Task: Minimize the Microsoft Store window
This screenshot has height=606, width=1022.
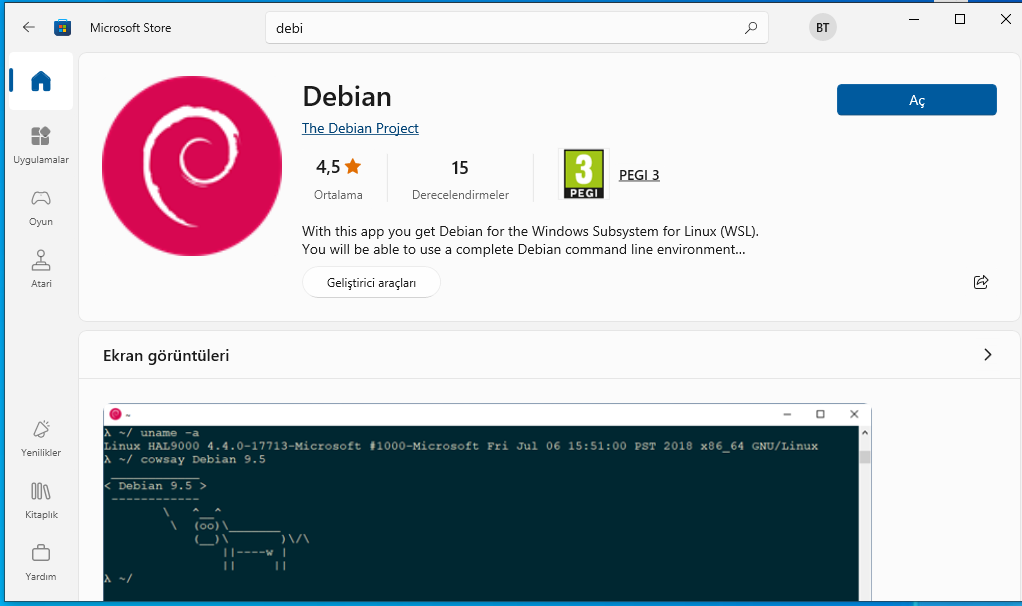Action: pos(914,20)
